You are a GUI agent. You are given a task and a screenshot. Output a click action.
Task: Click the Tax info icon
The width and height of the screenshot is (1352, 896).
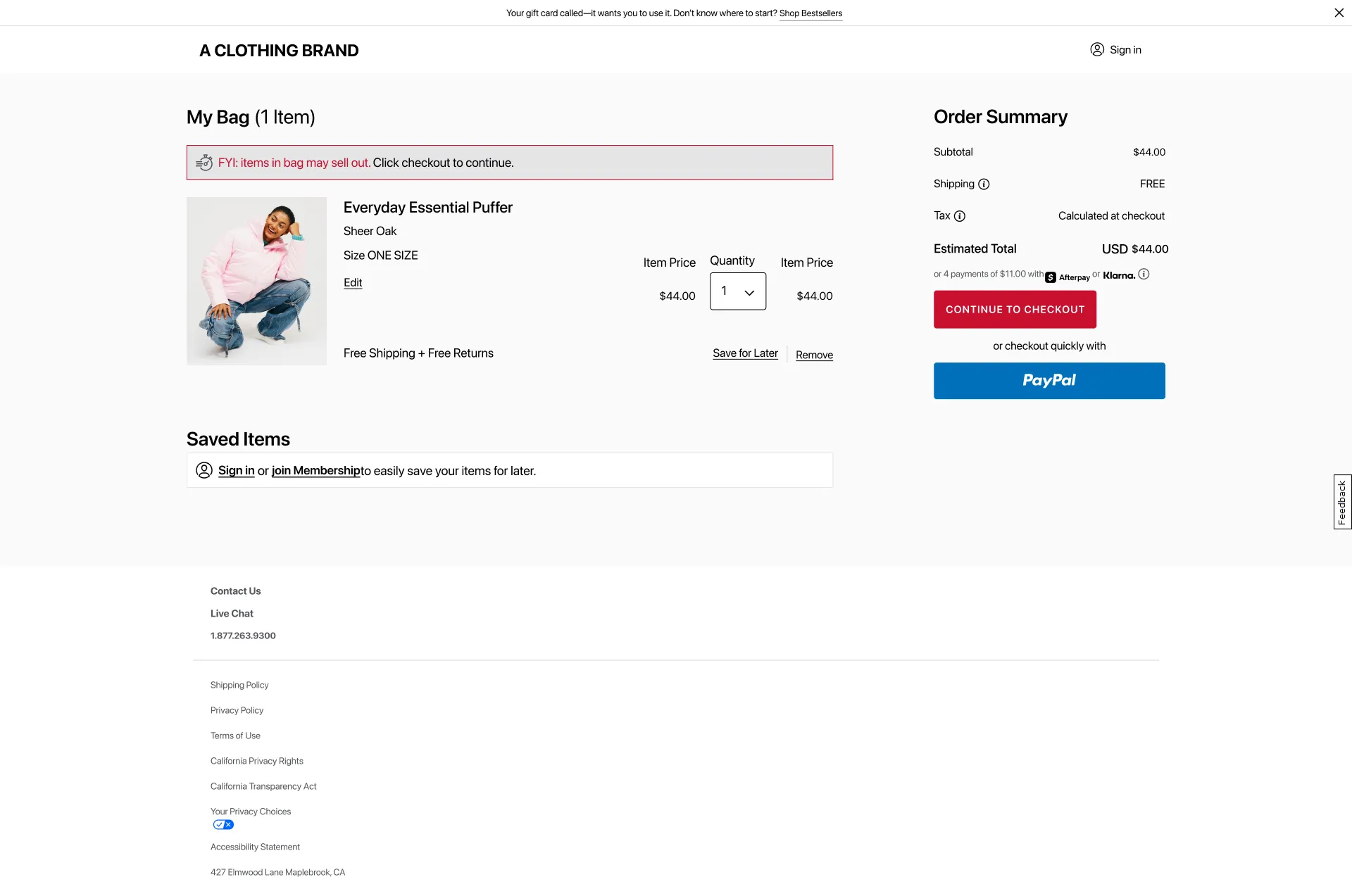click(959, 216)
